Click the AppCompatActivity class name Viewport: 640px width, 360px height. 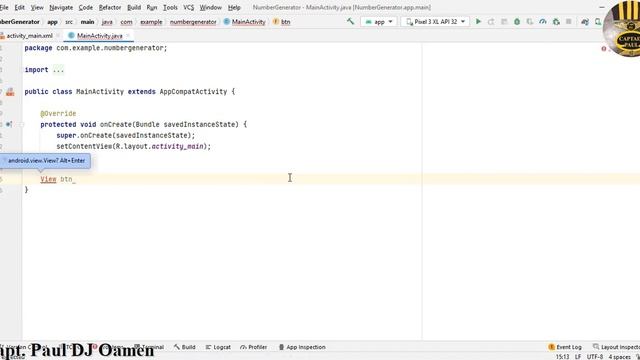(193, 91)
